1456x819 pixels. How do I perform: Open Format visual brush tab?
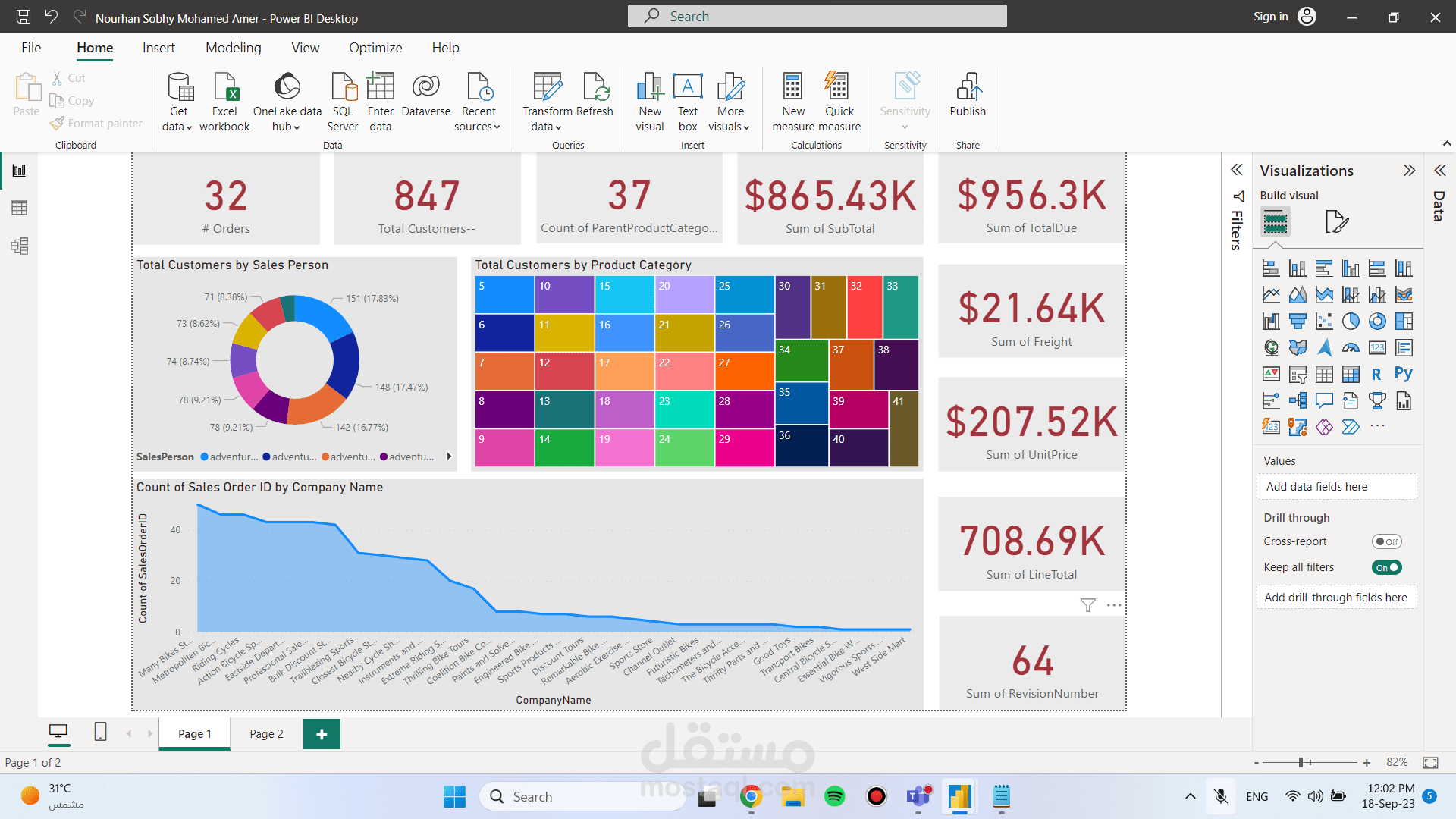pos(1336,222)
